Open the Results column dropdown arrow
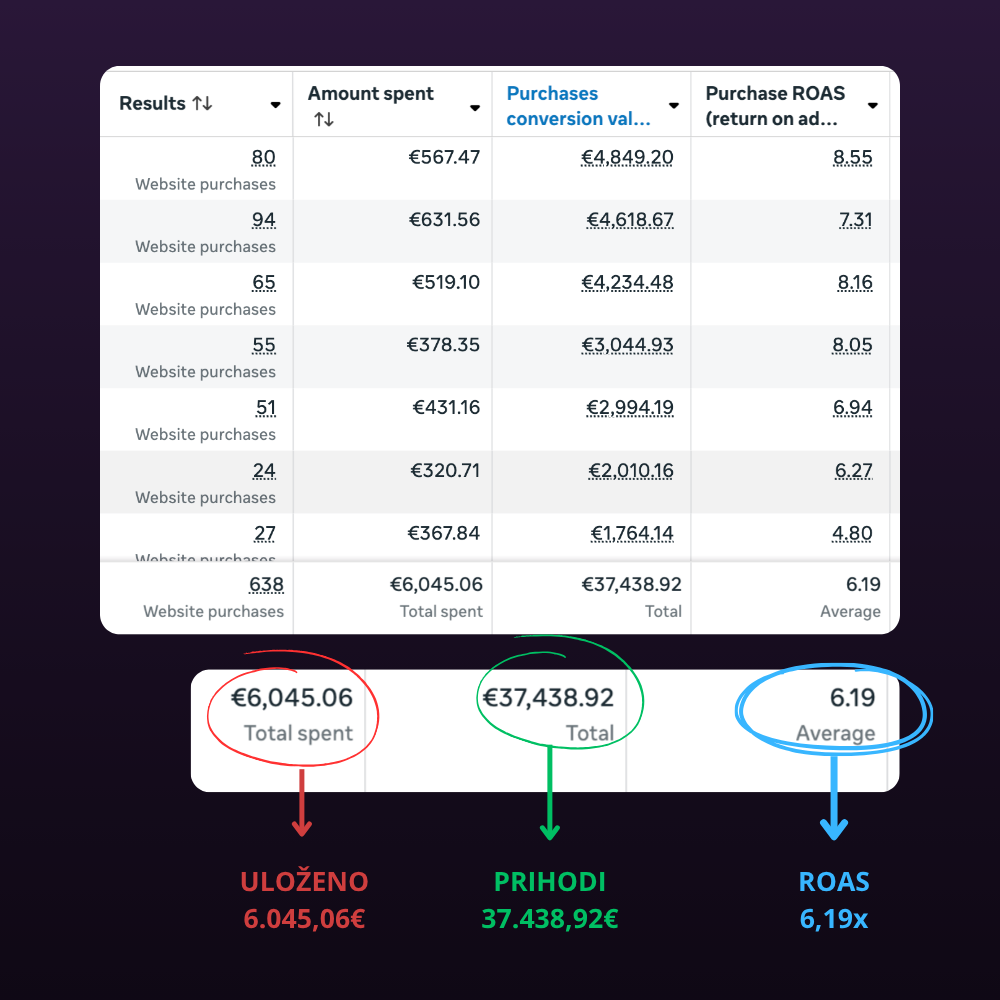 coord(275,105)
